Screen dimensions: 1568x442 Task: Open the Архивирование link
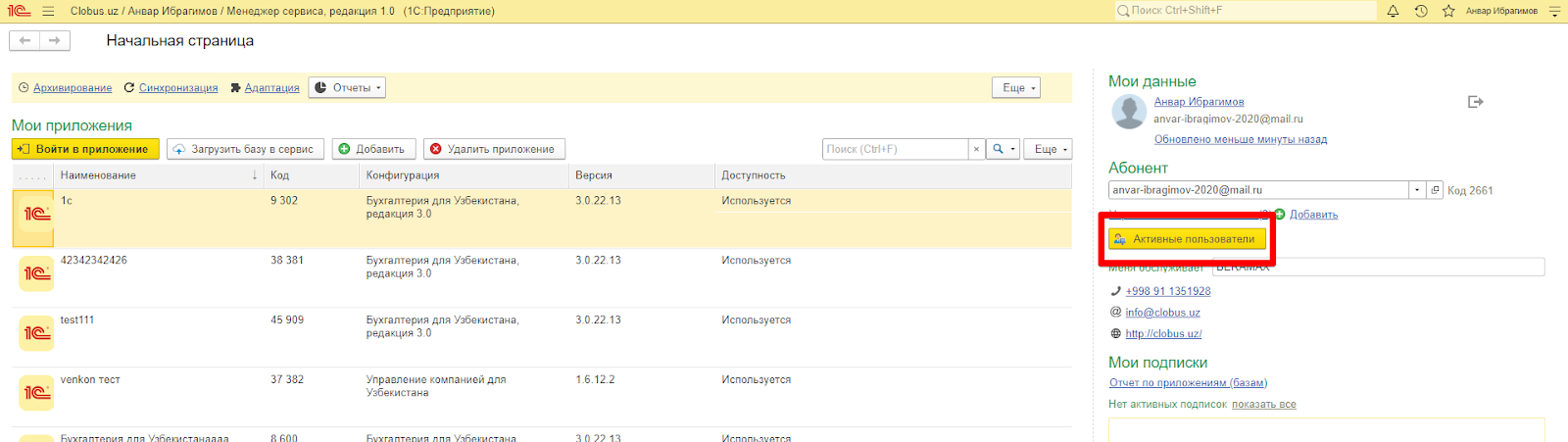pyautogui.click(x=73, y=88)
